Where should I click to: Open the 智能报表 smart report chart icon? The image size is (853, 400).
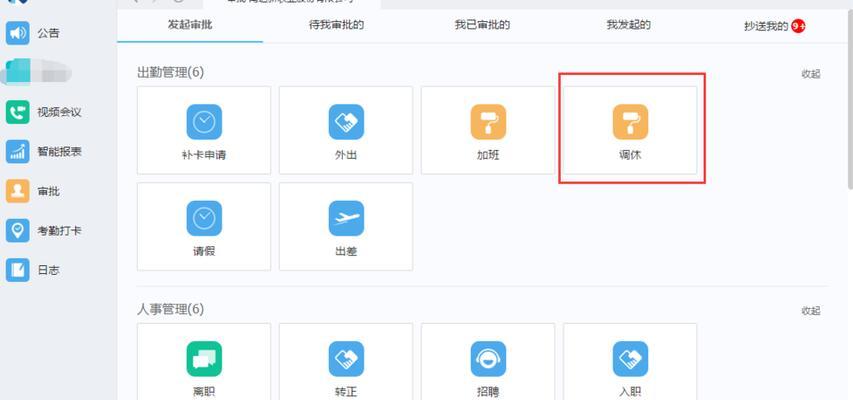17,152
